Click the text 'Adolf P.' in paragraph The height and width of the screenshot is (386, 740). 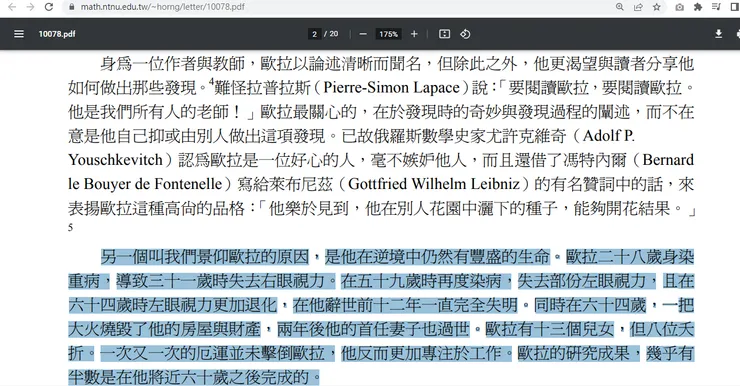[609, 136]
